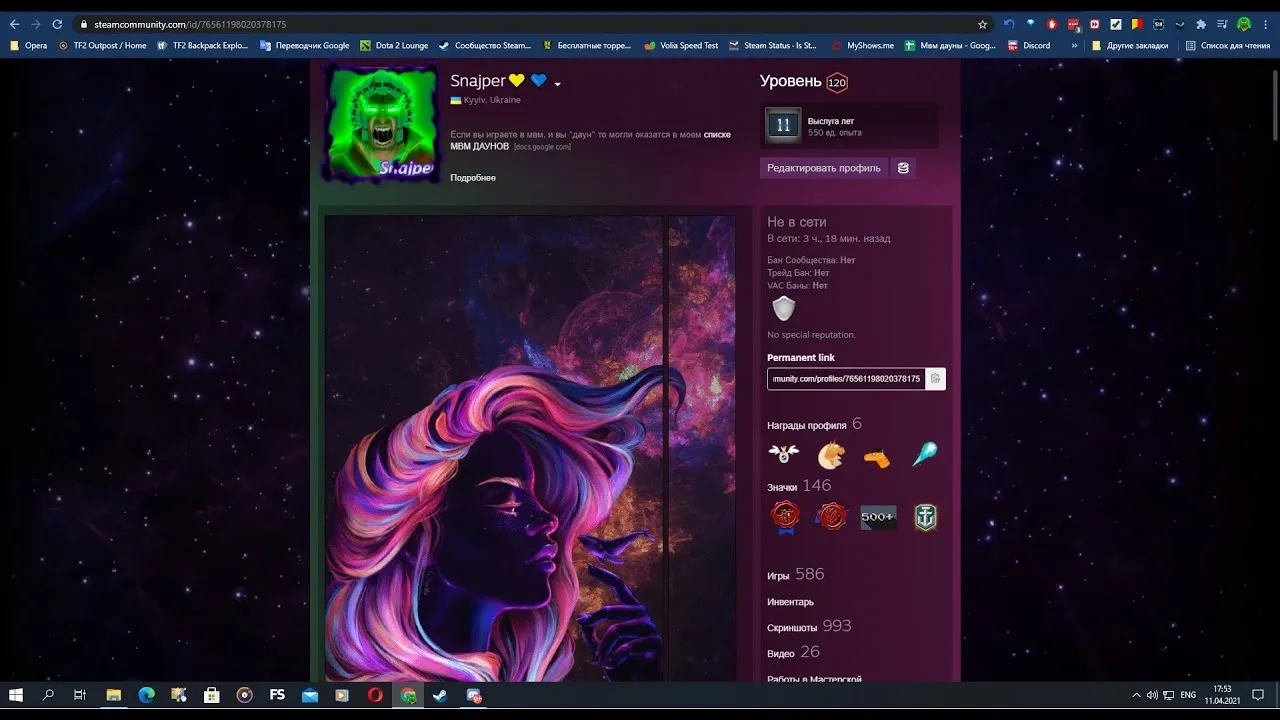Open File Explorer from the taskbar
Image resolution: width=1280 pixels, height=720 pixels.
[113, 695]
